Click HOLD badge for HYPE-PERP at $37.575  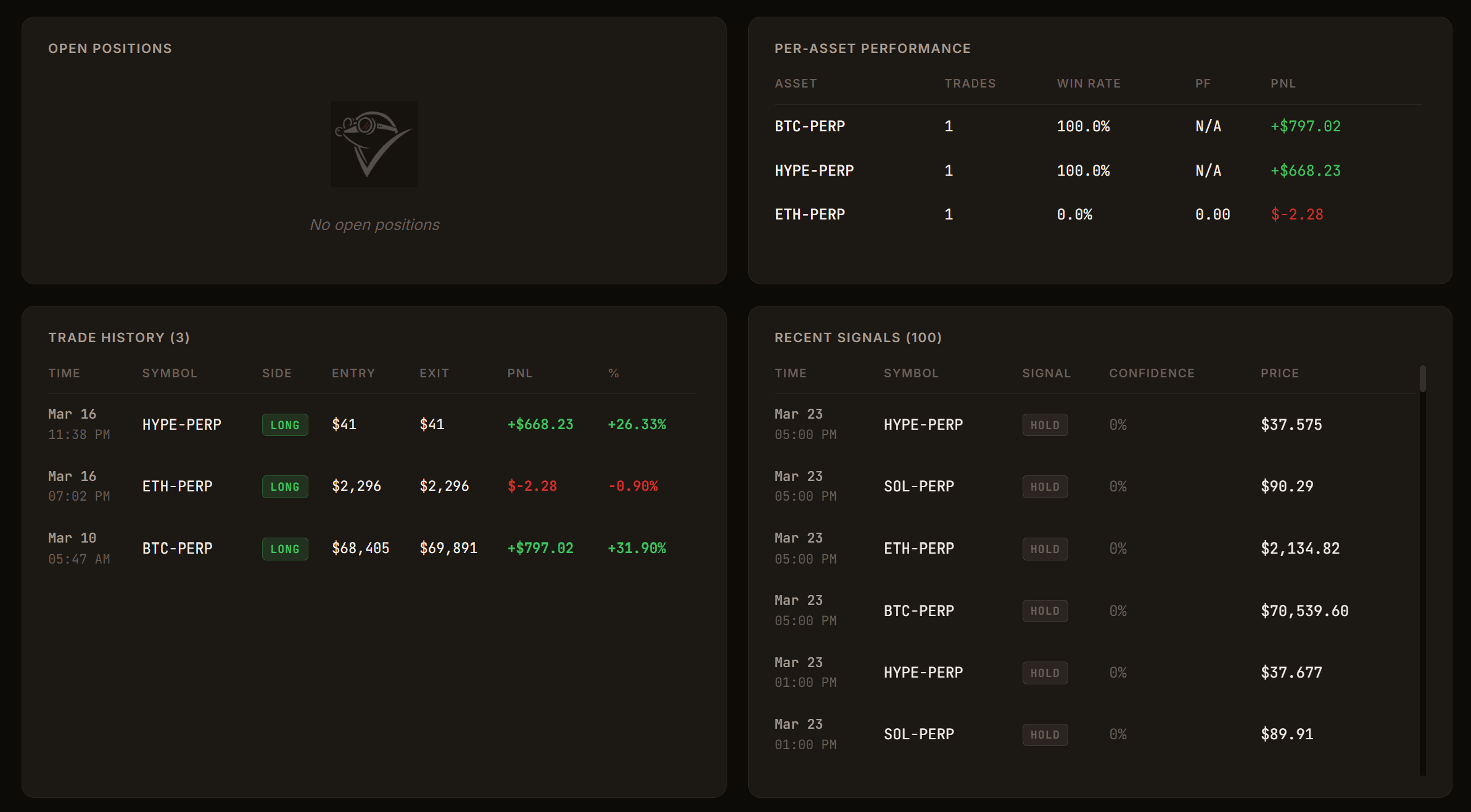[x=1045, y=425]
